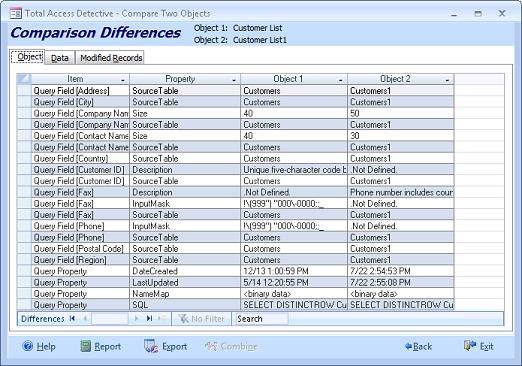This screenshot has height=366, width=522.
Task: Open the Object 2 column filter dropdown
Action: [x=447, y=80]
